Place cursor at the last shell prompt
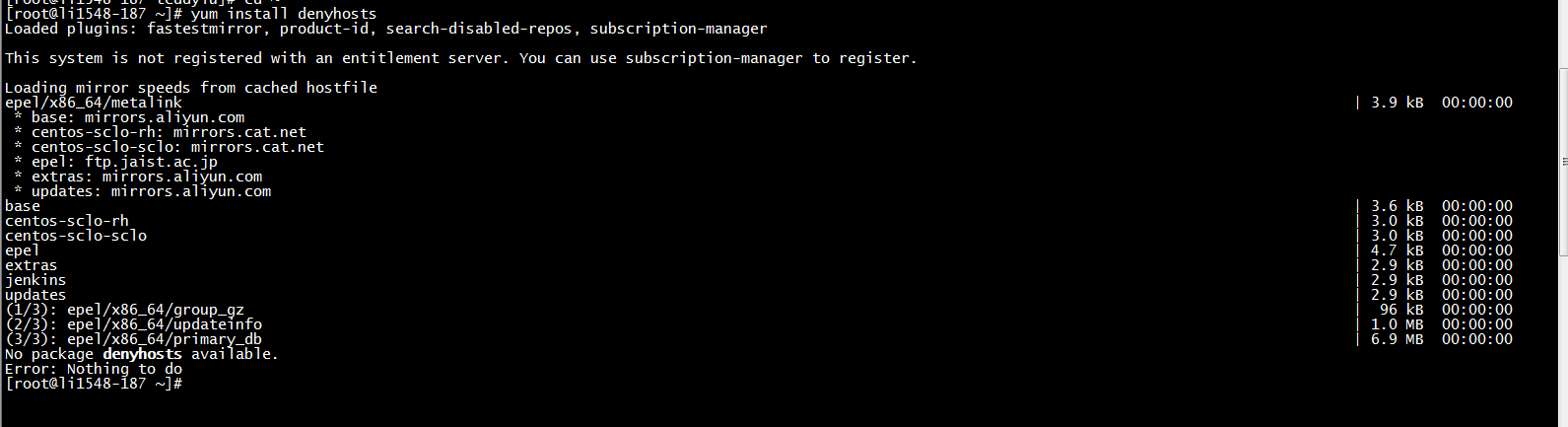The width and height of the screenshot is (1568, 427). [188, 384]
